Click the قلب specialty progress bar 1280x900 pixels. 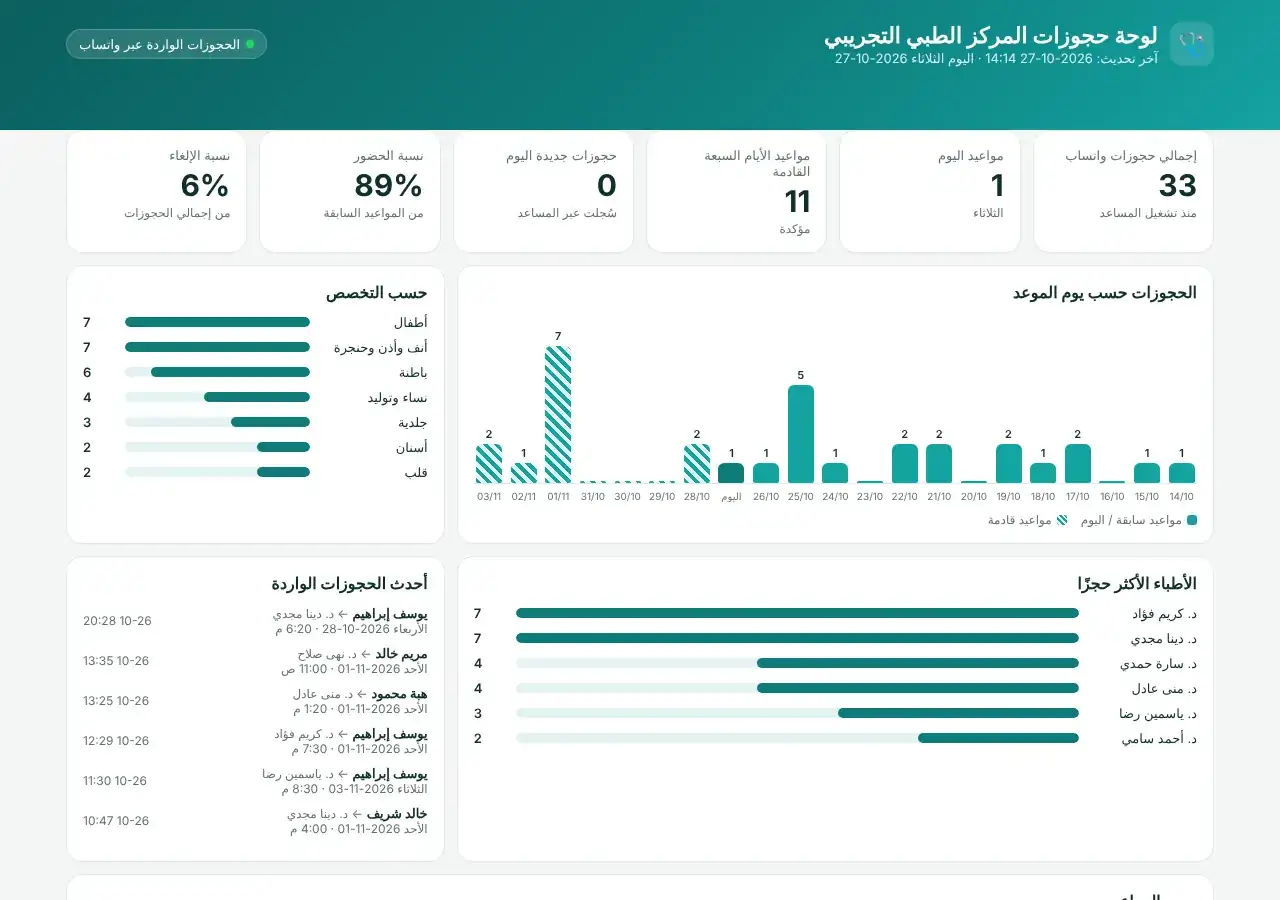point(217,472)
